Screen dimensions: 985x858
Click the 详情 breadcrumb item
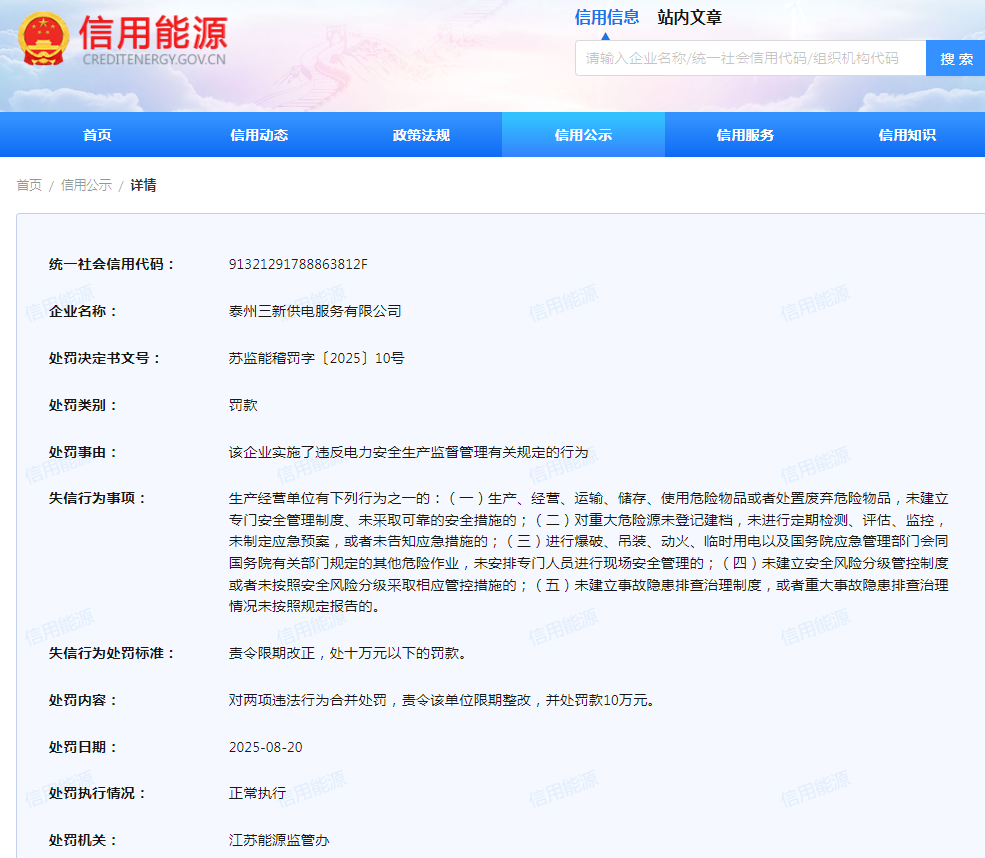coord(143,185)
